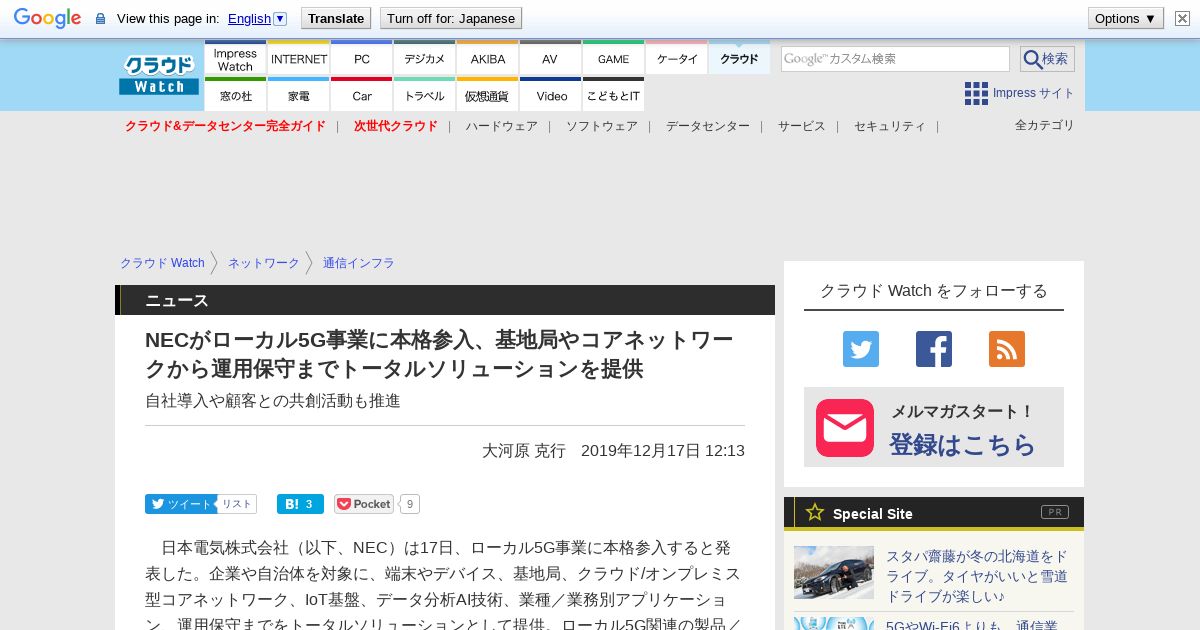Open the デジカメ tab
Image resolution: width=1200 pixels, height=630 pixels.
coord(424,58)
